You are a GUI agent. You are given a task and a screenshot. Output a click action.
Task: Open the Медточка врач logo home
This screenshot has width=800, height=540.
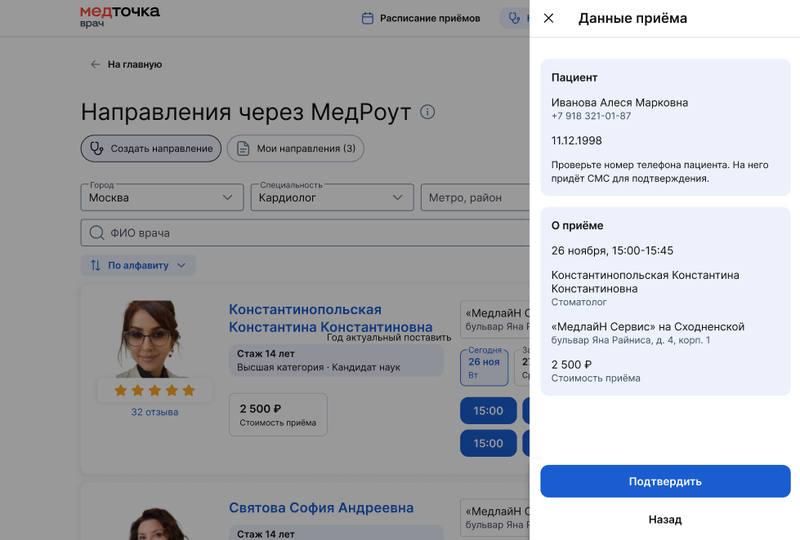pos(120,16)
